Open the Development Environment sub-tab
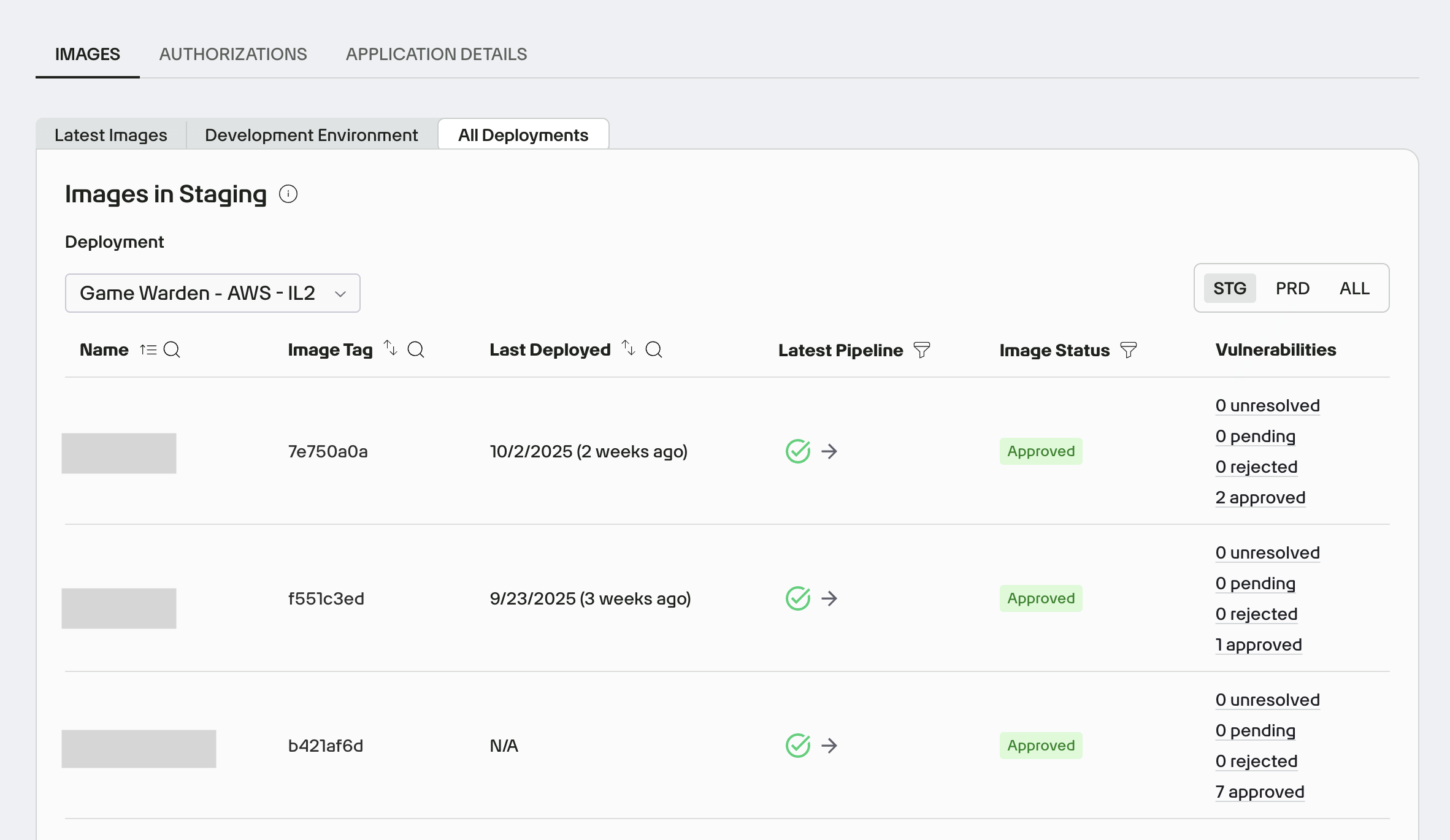Image resolution: width=1450 pixels, height=840 pixels. click(x=312, y=135)
